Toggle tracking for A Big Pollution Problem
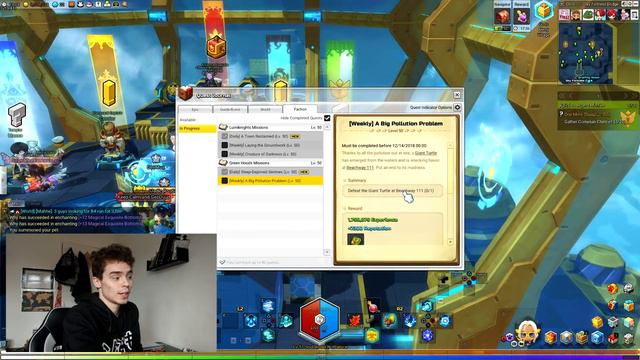The image size is (640, 360). point(224,181)
